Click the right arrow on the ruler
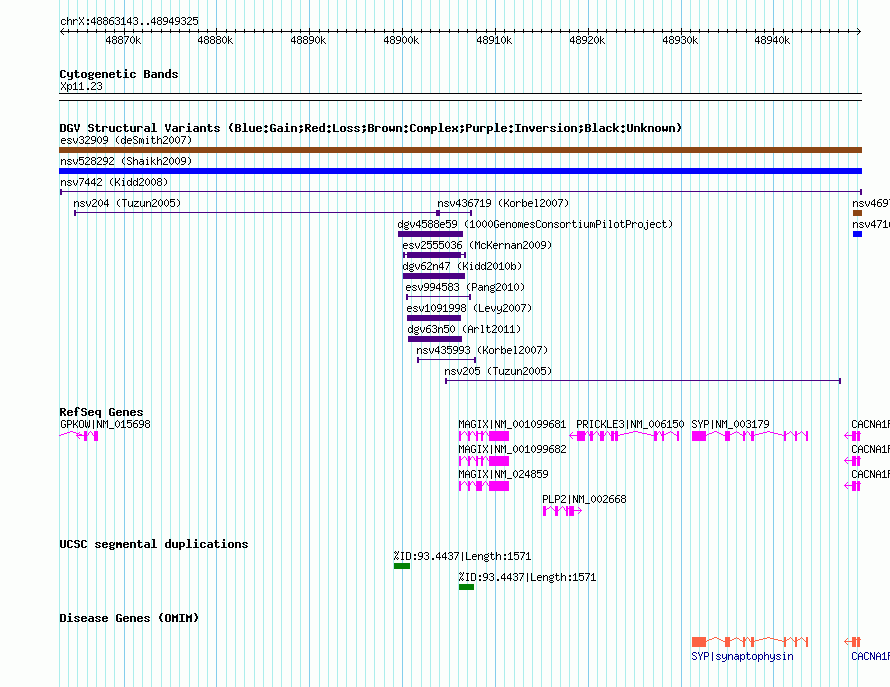 [x=859, y=32]
